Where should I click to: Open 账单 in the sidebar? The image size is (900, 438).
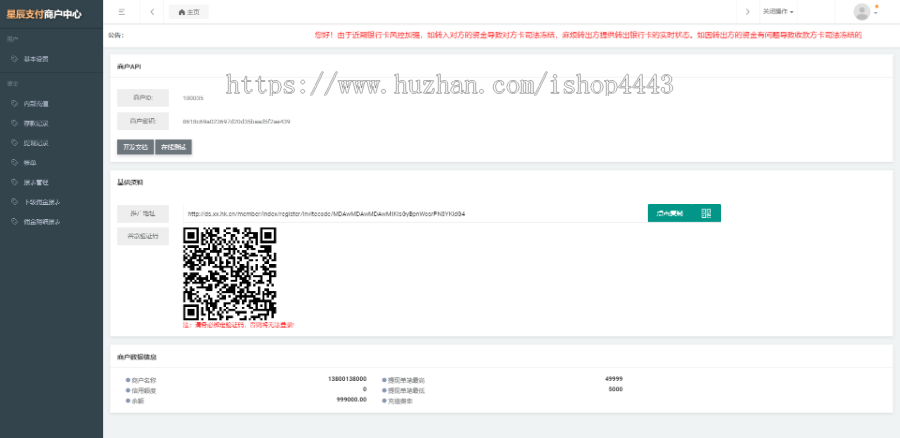pos(30,163)
